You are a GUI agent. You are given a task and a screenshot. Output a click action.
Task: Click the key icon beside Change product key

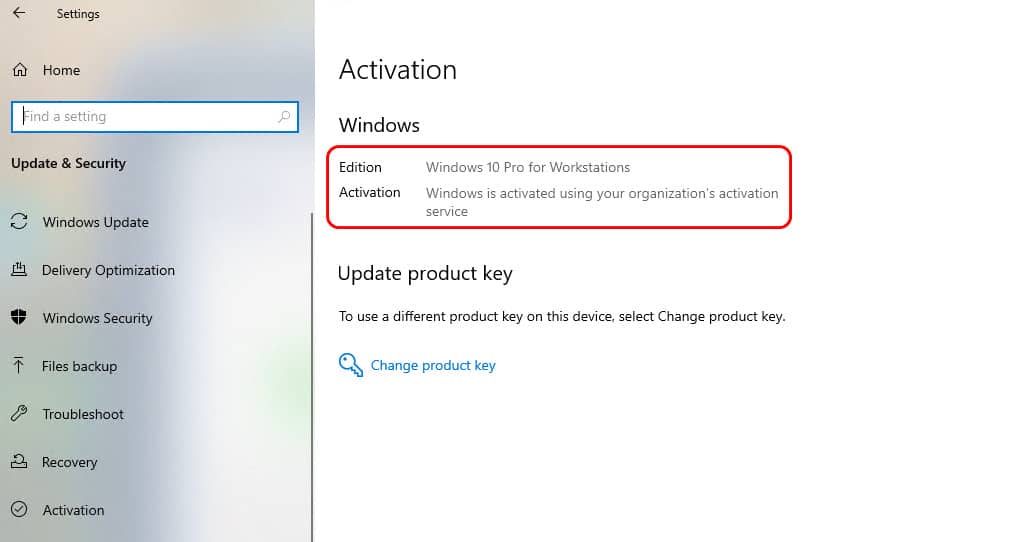coord(351,365)
